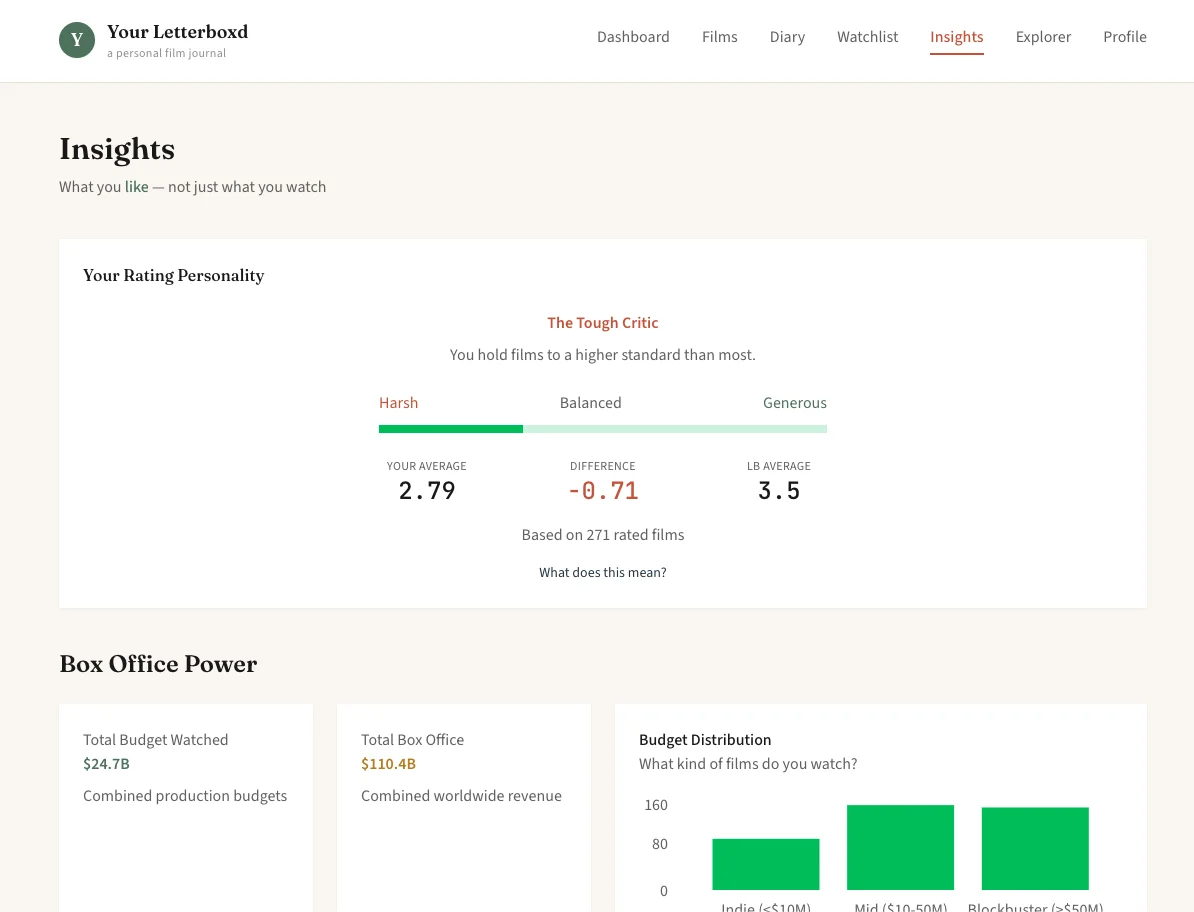
Task: Go to the Dashboard page
Action: (633, 37)
